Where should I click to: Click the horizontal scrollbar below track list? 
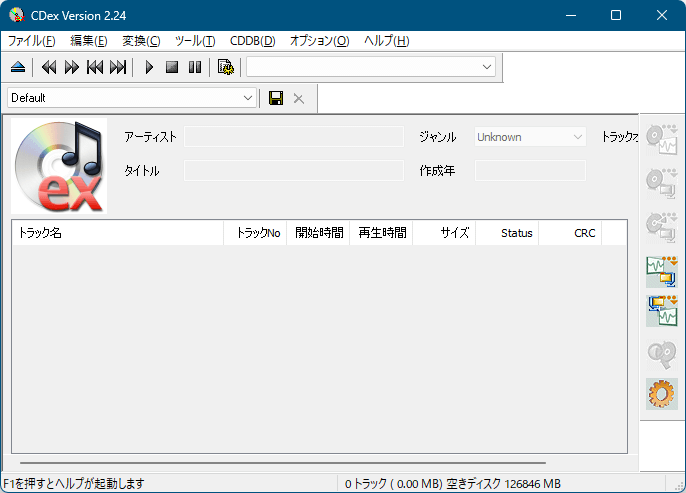[x=283, y=462]
